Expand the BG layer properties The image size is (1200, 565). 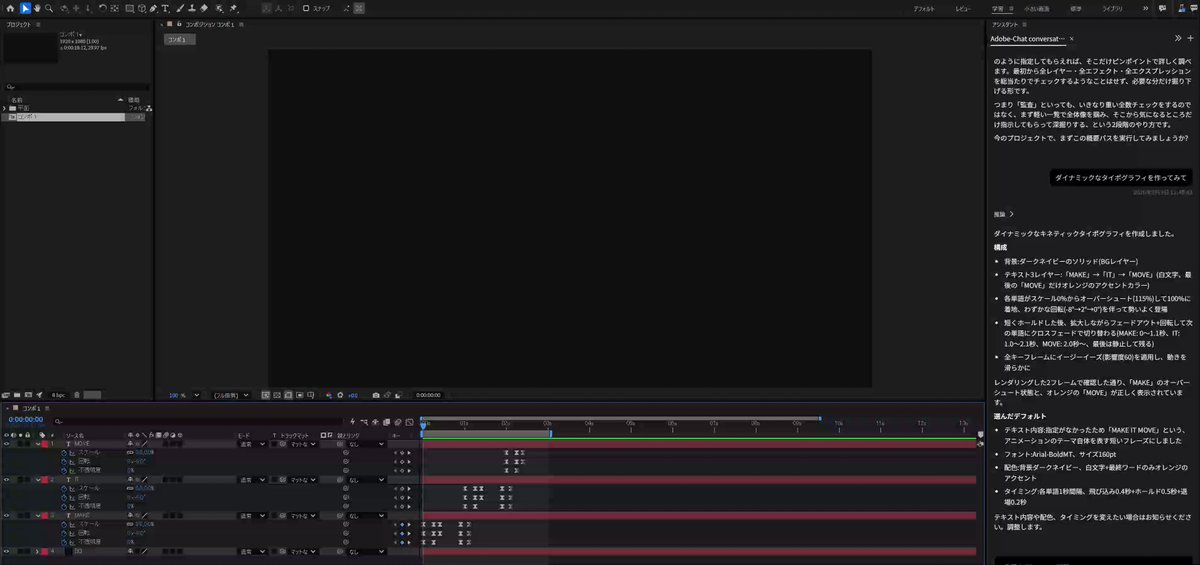point(38,551)
